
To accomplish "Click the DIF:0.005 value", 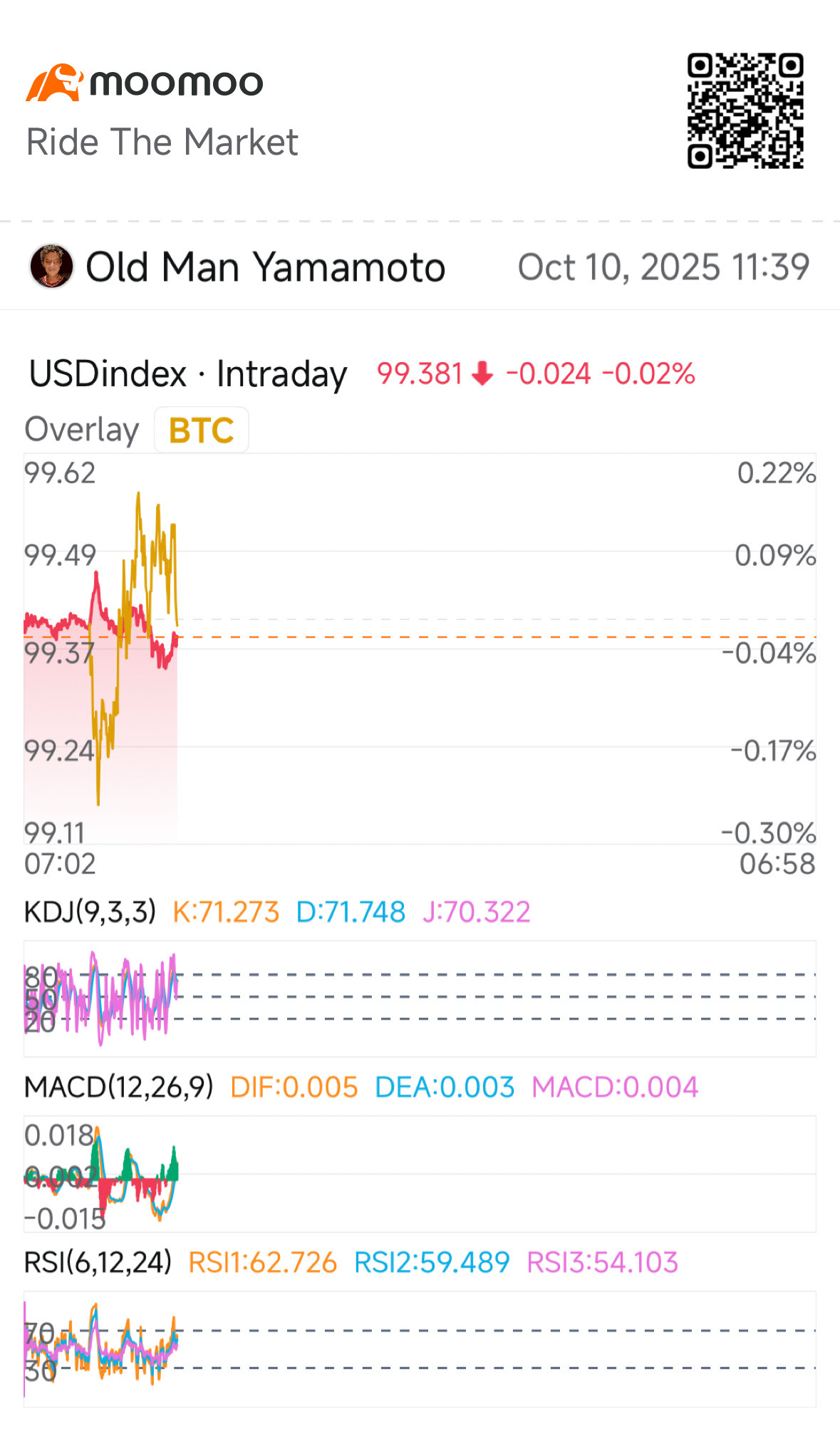I will click(294, 1087).
